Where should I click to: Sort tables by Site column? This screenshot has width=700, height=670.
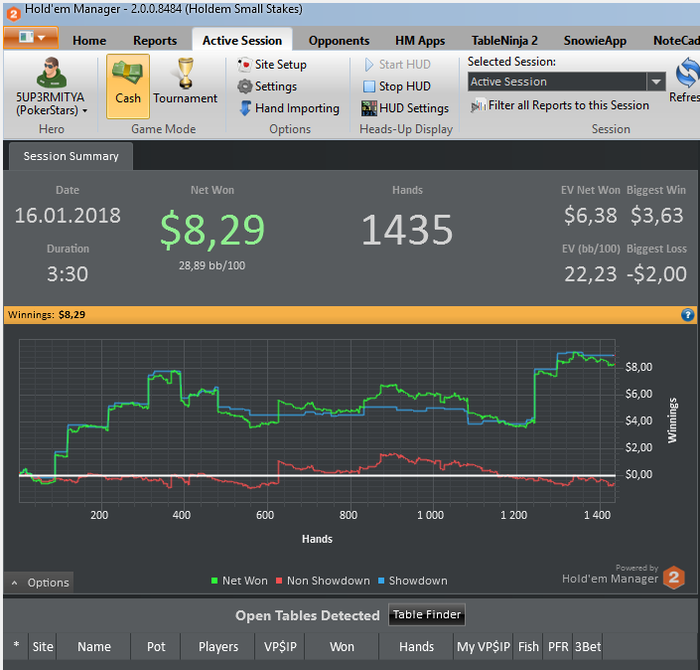tap(43, 646)
